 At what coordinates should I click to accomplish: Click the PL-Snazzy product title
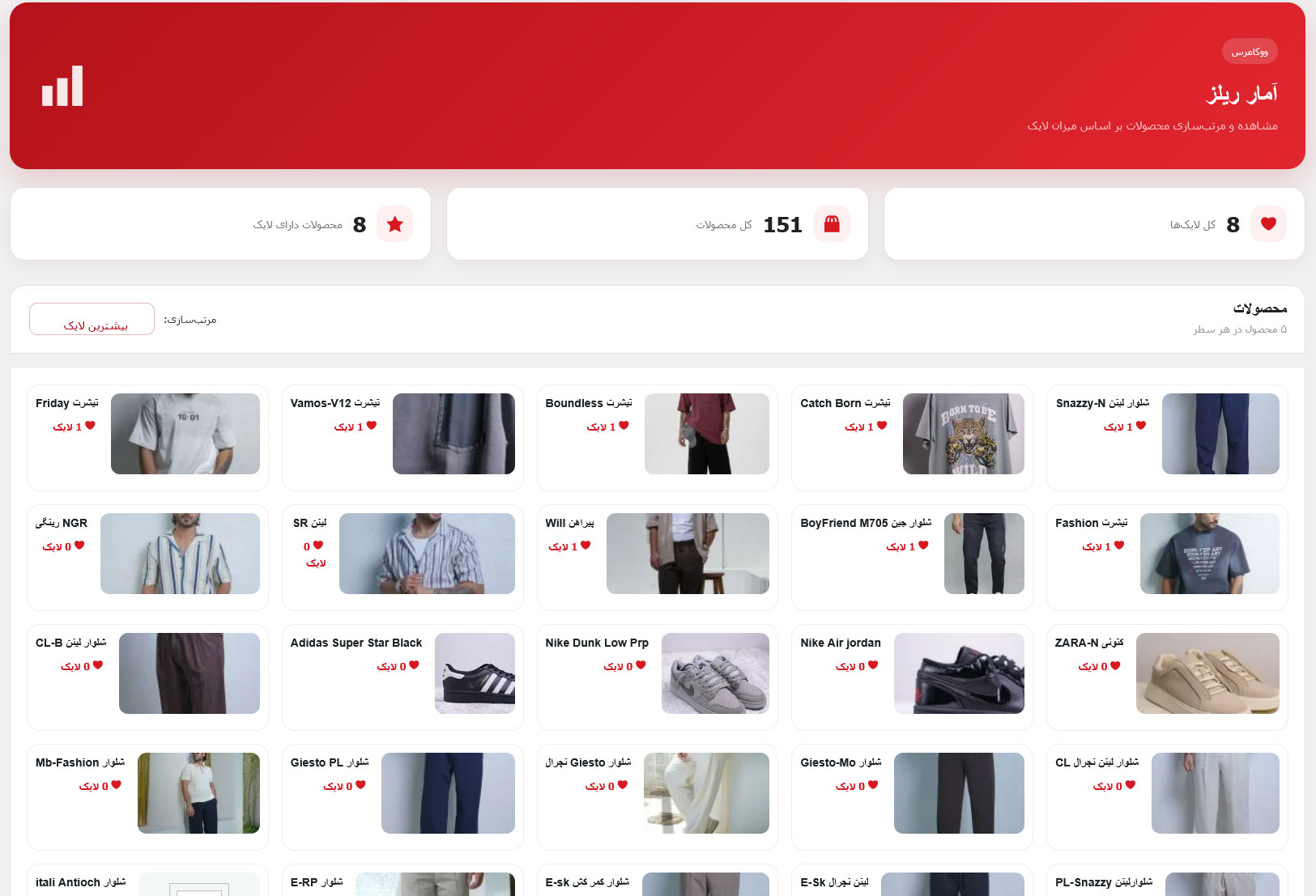(1104, 882)
